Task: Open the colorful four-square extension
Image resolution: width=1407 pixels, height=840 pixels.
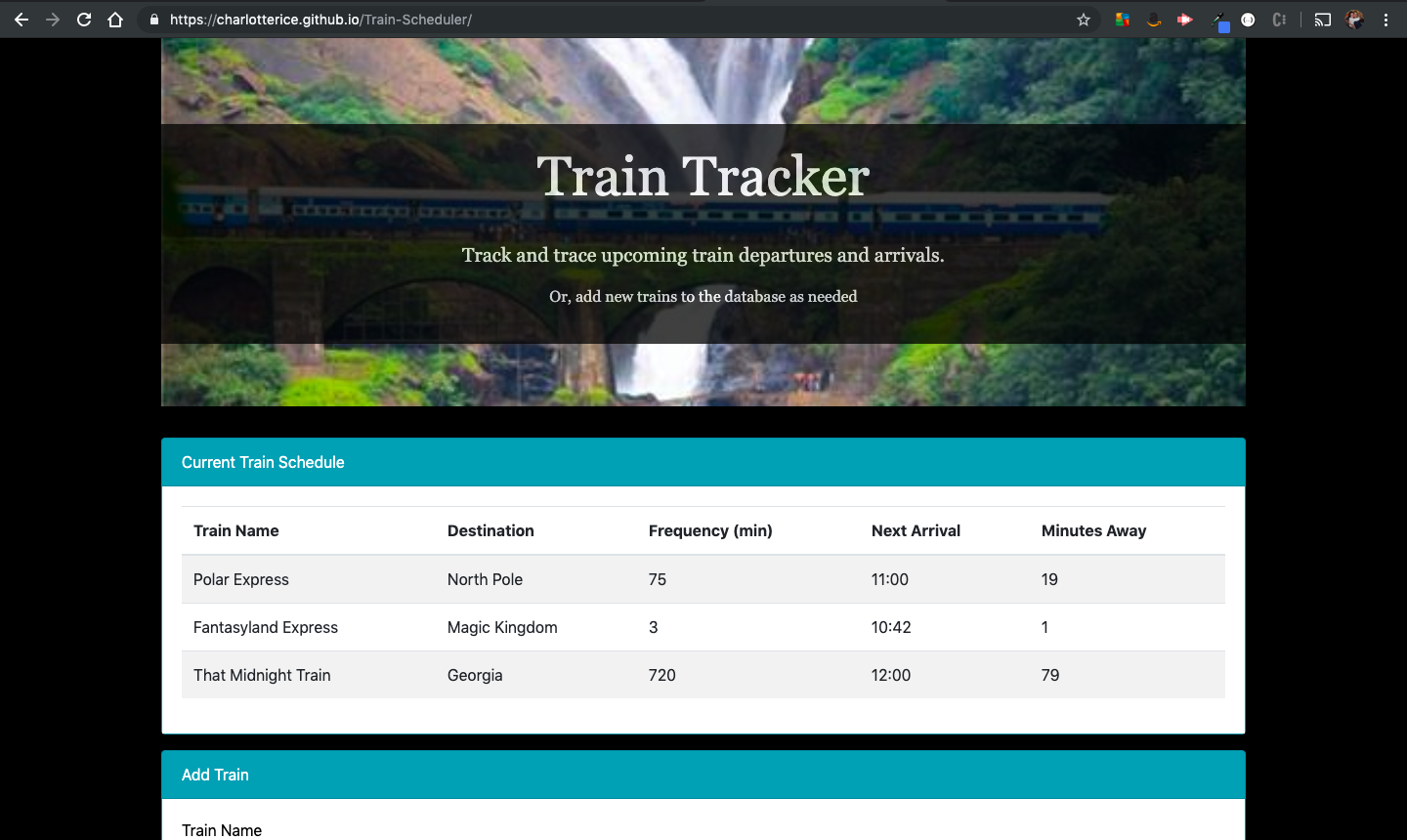Action: 1123,20
